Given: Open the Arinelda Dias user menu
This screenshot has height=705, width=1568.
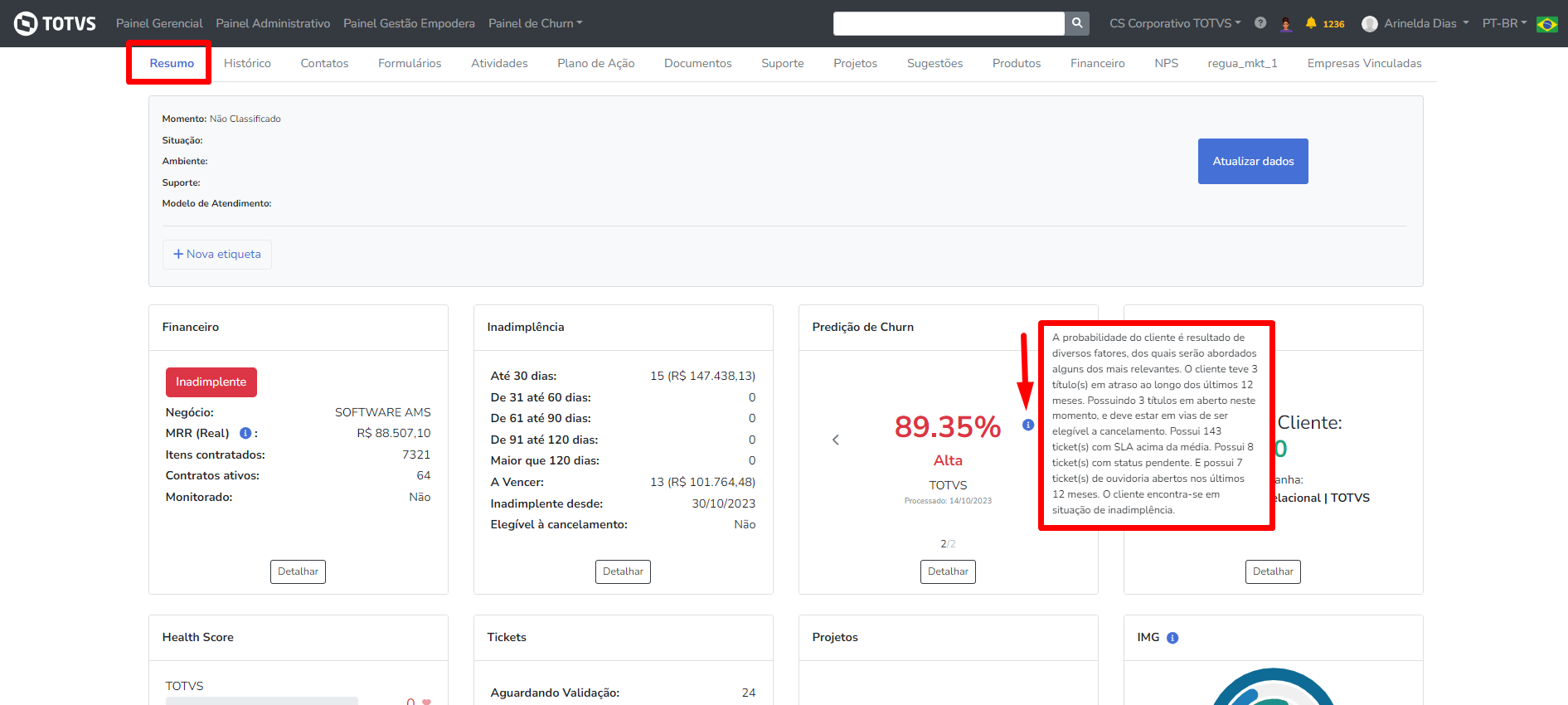Looking at the screenshot, I should point(1426,23).
